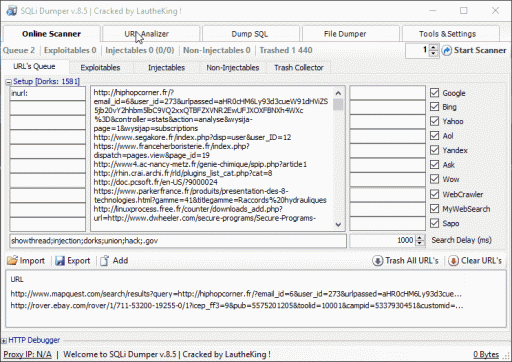Click the Queue 2 status label

point(19,50)
